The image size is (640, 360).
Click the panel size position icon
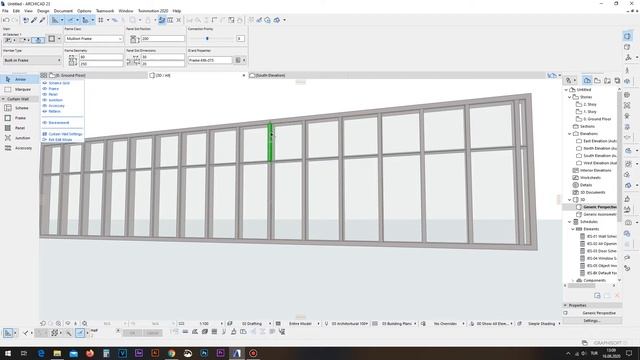(134, 39)
